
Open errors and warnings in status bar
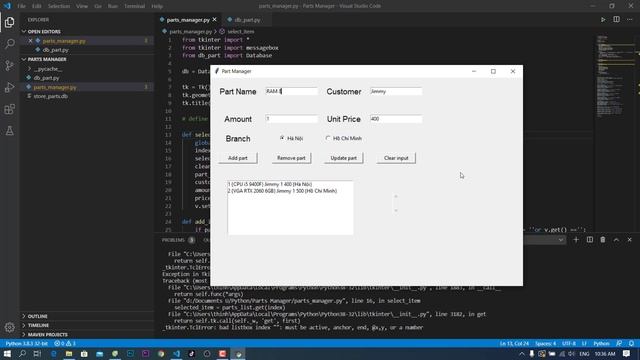[65, 343]
